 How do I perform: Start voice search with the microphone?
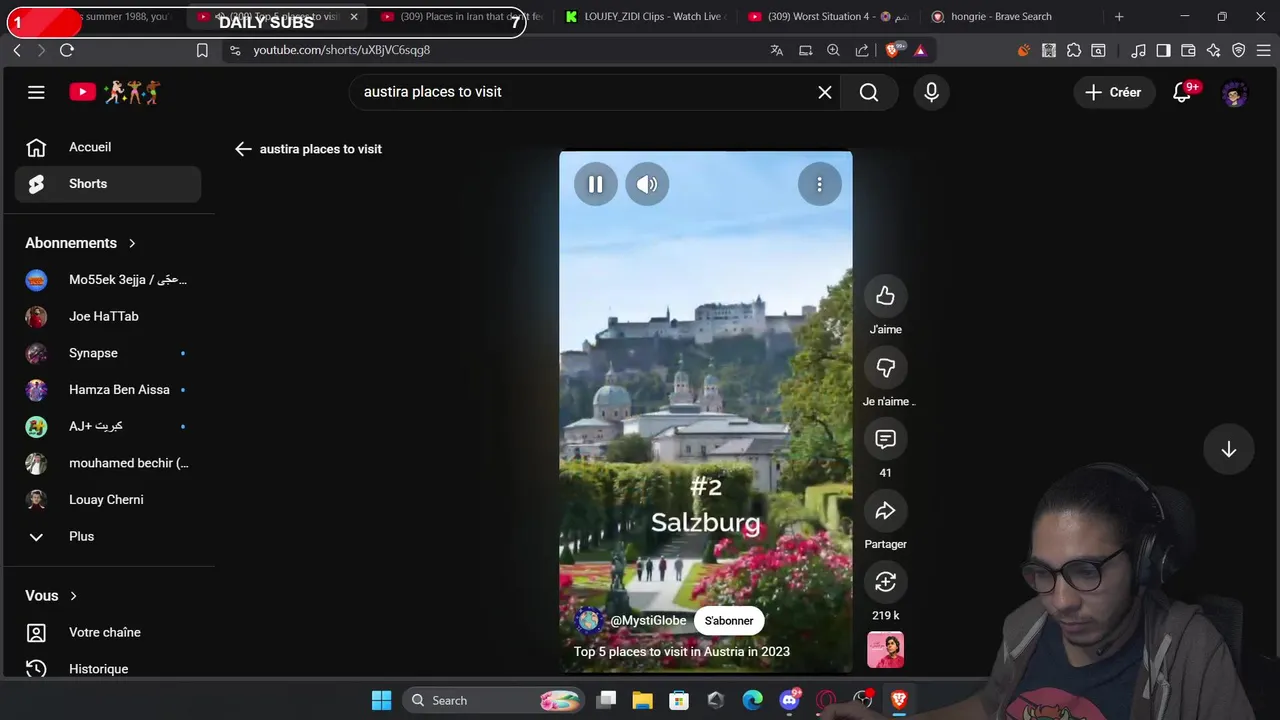tap(931, 92)
